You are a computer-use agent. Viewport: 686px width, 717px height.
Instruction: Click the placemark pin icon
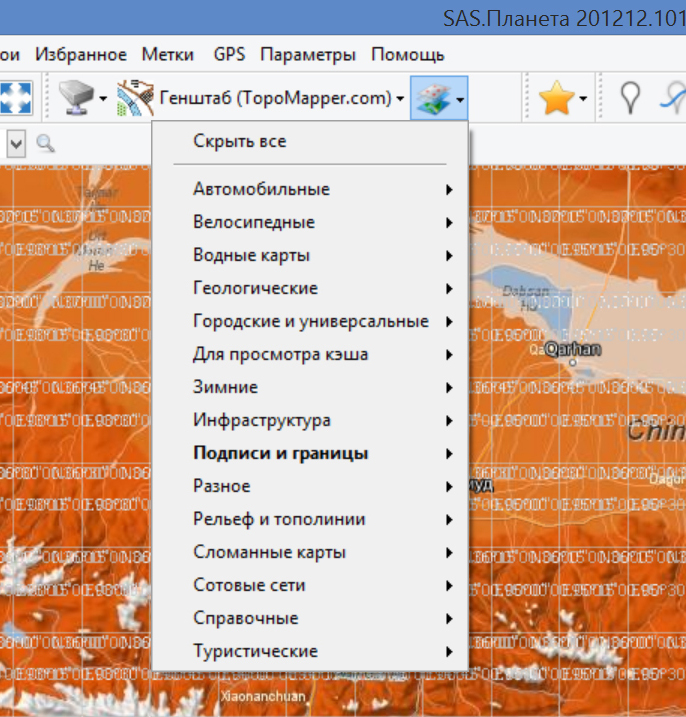pos(630,97)
